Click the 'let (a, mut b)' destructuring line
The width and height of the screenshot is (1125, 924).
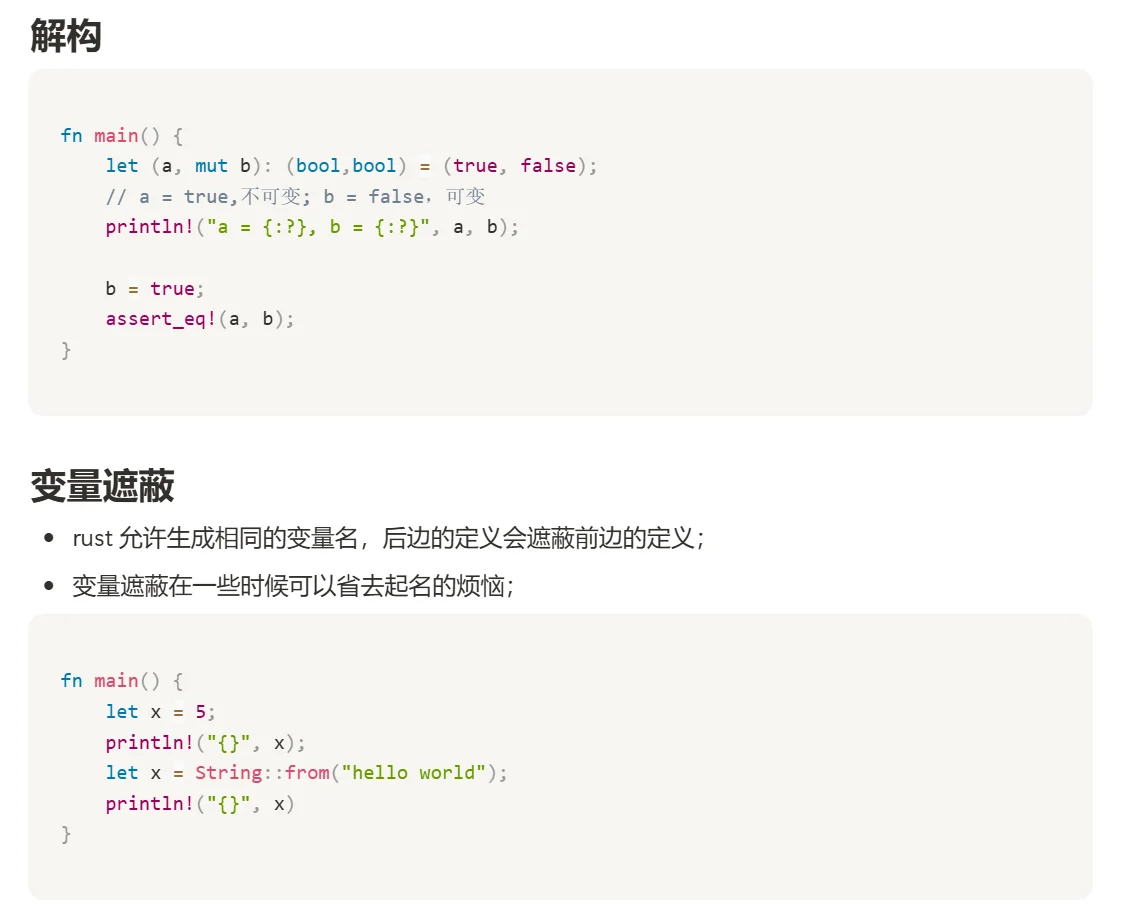[x=351, y=166]
